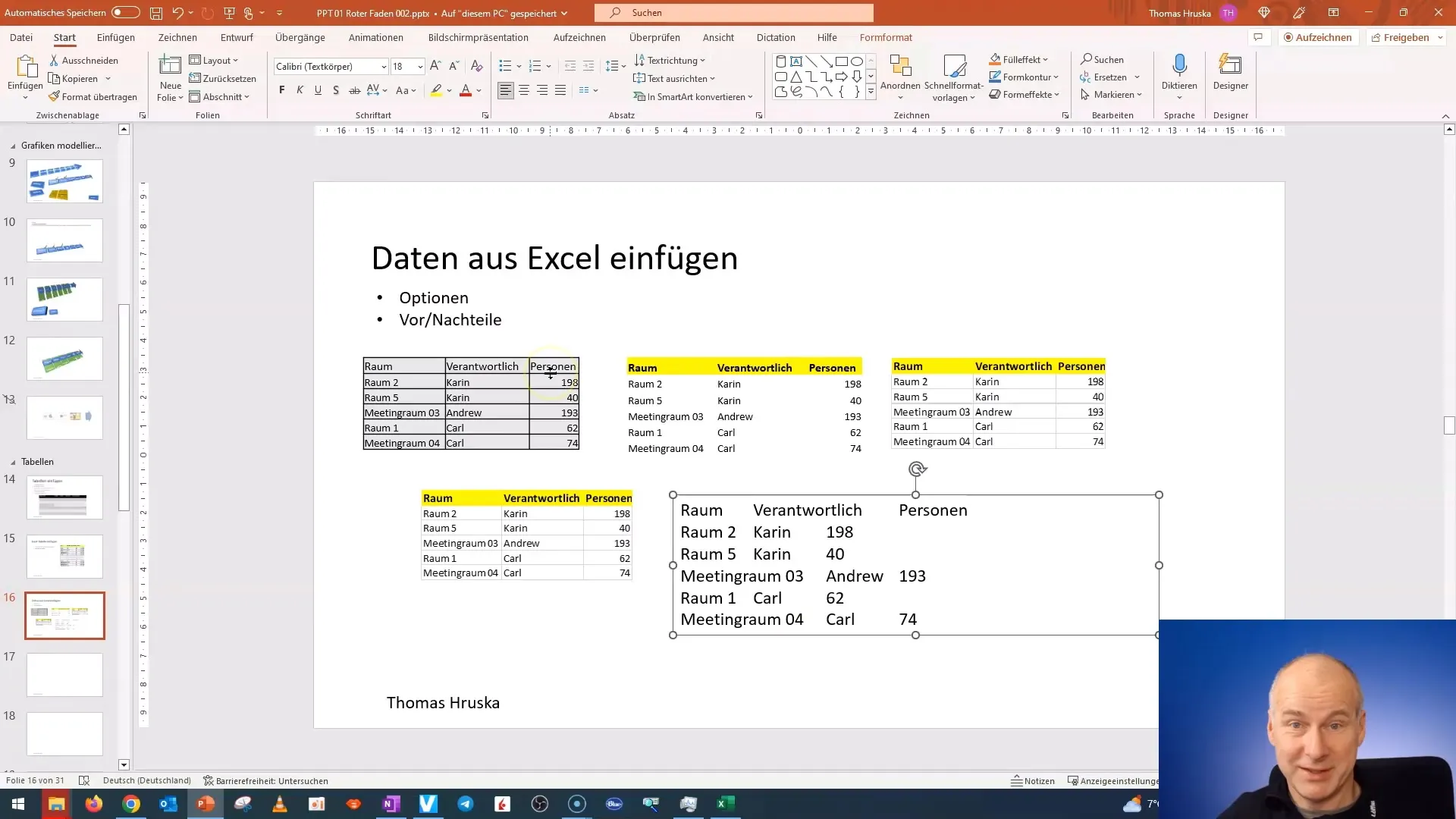Screen dimensions: 1456x819
Task: Toggle bold formatting (F)
Action: [282, 90]
